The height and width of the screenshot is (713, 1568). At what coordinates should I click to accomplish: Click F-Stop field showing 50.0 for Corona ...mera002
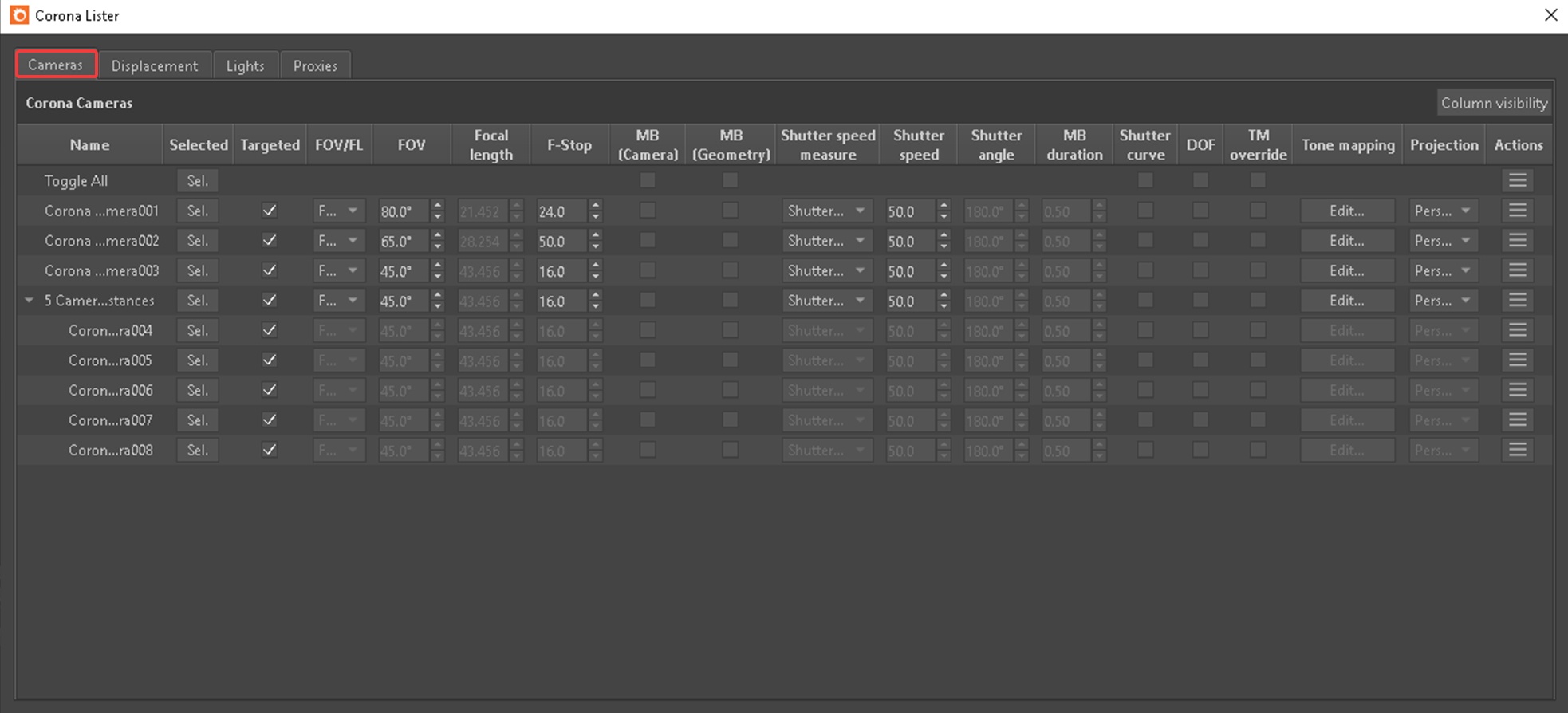click(x=562, y=242)
